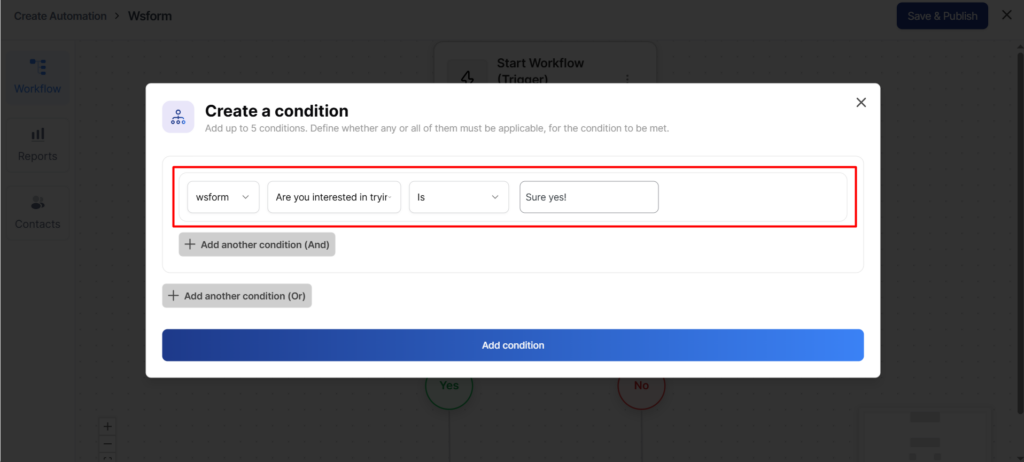Screen dimensions: 1024x462
Task: Go to the Contacts sidebar section
Action: point(37,212)
